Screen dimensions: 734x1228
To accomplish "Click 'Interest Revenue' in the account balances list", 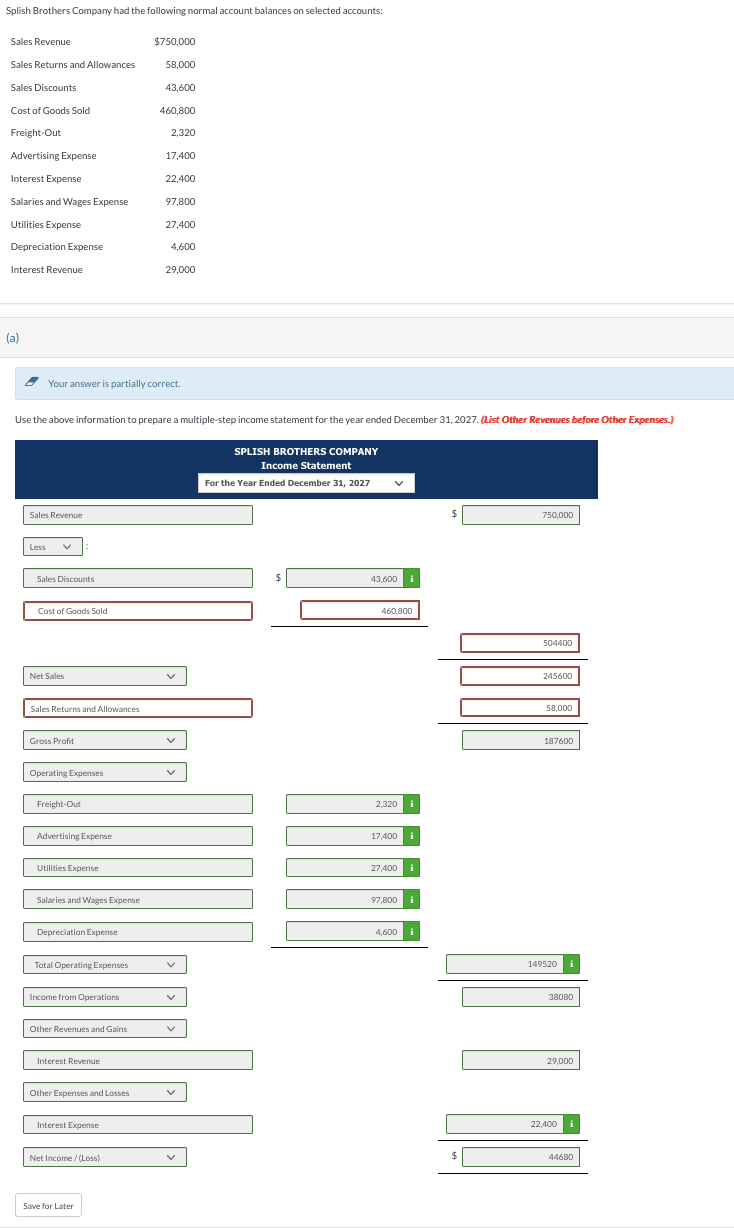I will pyautogui.click(x=47, y=270).
